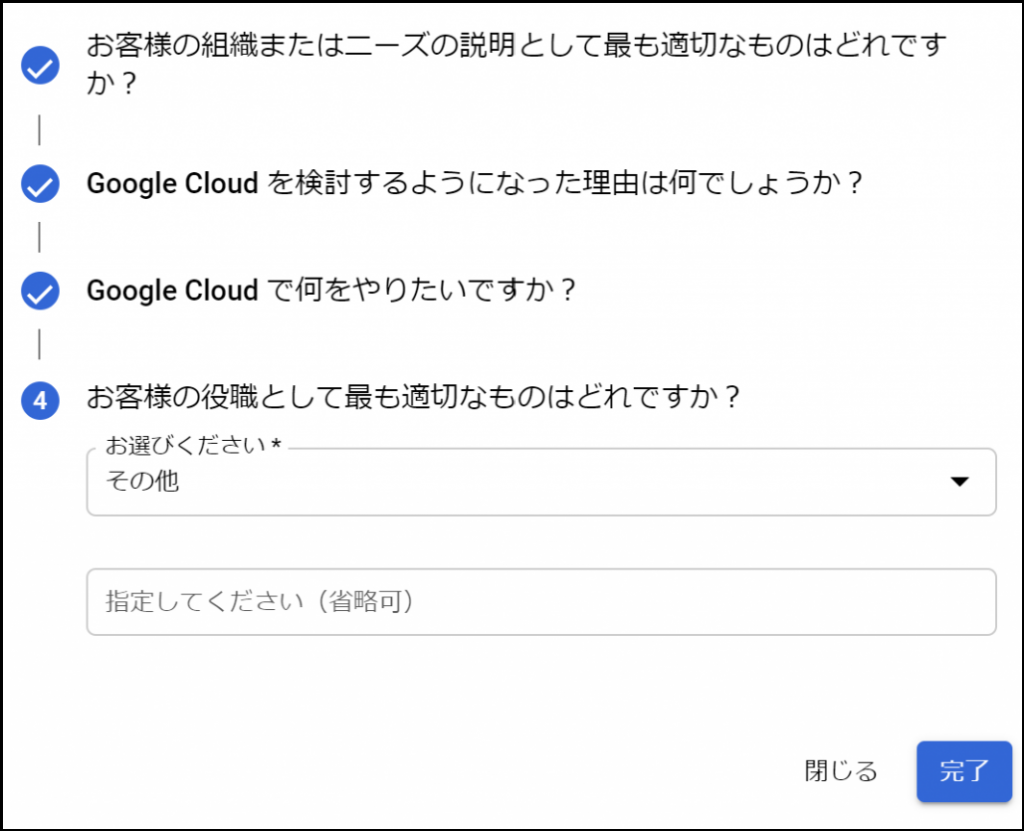Click the black dropdown triangle icon

tap(959, 481)
